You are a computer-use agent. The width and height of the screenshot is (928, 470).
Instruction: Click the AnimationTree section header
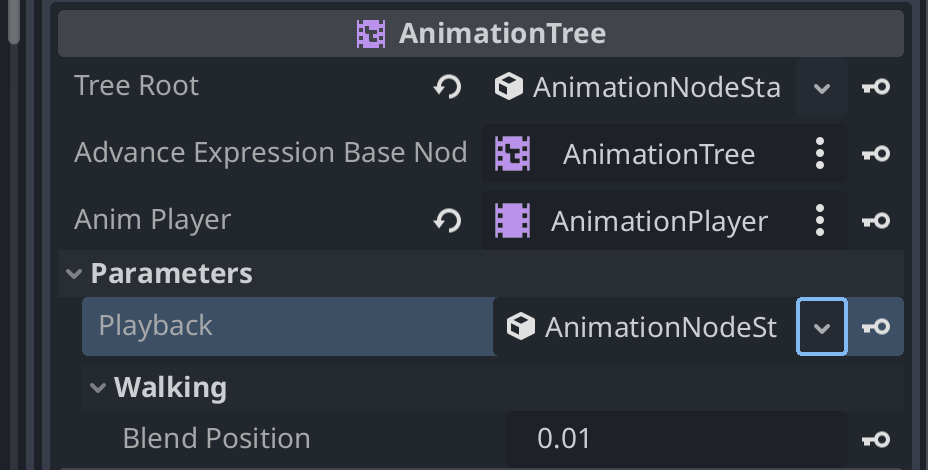click(481, 34)
